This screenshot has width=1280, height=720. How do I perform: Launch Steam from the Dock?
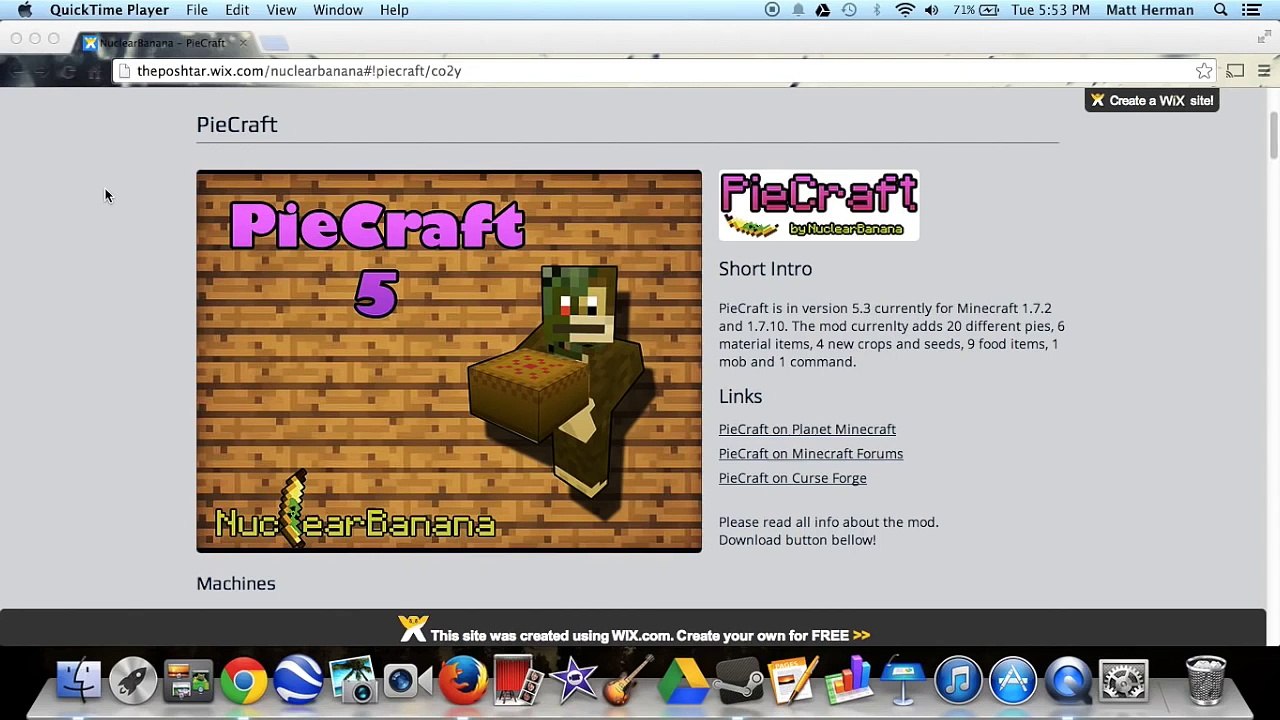[x=738, y=681]
